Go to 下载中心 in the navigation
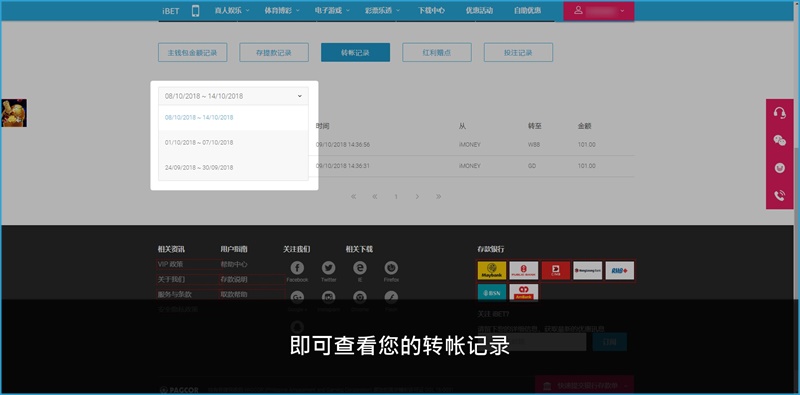This screenshot has height=395, width=800. (x=431, y=10)
